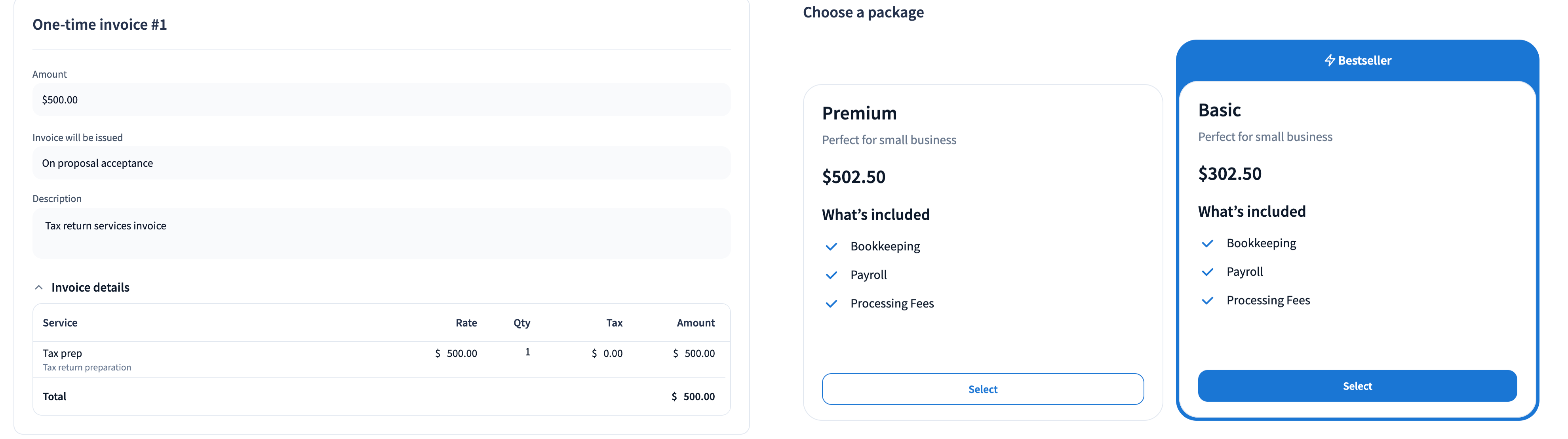Viewport: 1568px width, 439px height.
Task: Open the Invoice will be issued field
Action: point(381,163)
